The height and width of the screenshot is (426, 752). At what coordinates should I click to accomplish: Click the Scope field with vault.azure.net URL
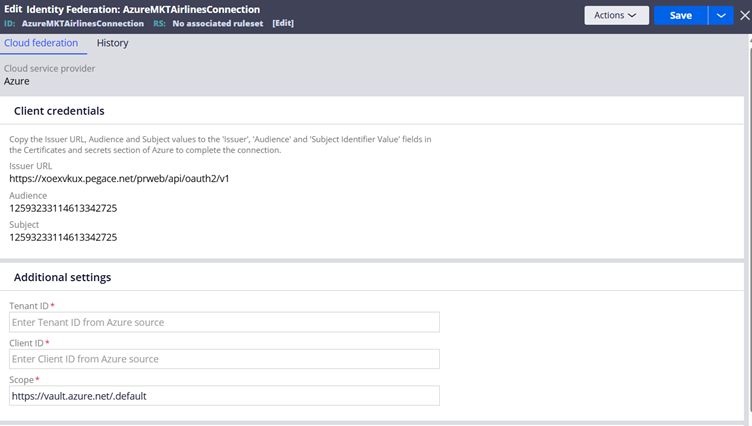click(x=224, y=396)
